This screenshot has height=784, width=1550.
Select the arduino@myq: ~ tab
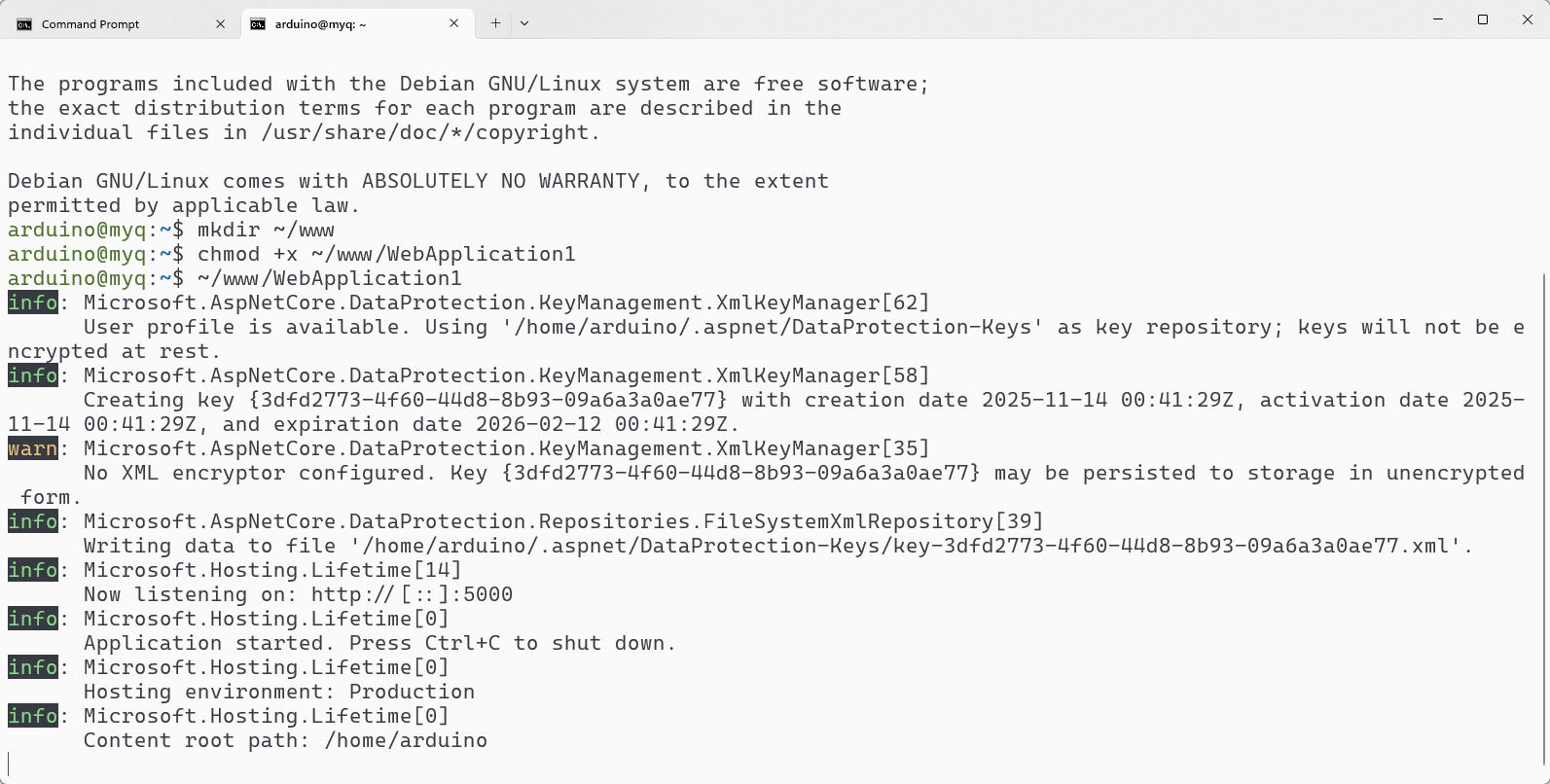[x=320, y=24]
